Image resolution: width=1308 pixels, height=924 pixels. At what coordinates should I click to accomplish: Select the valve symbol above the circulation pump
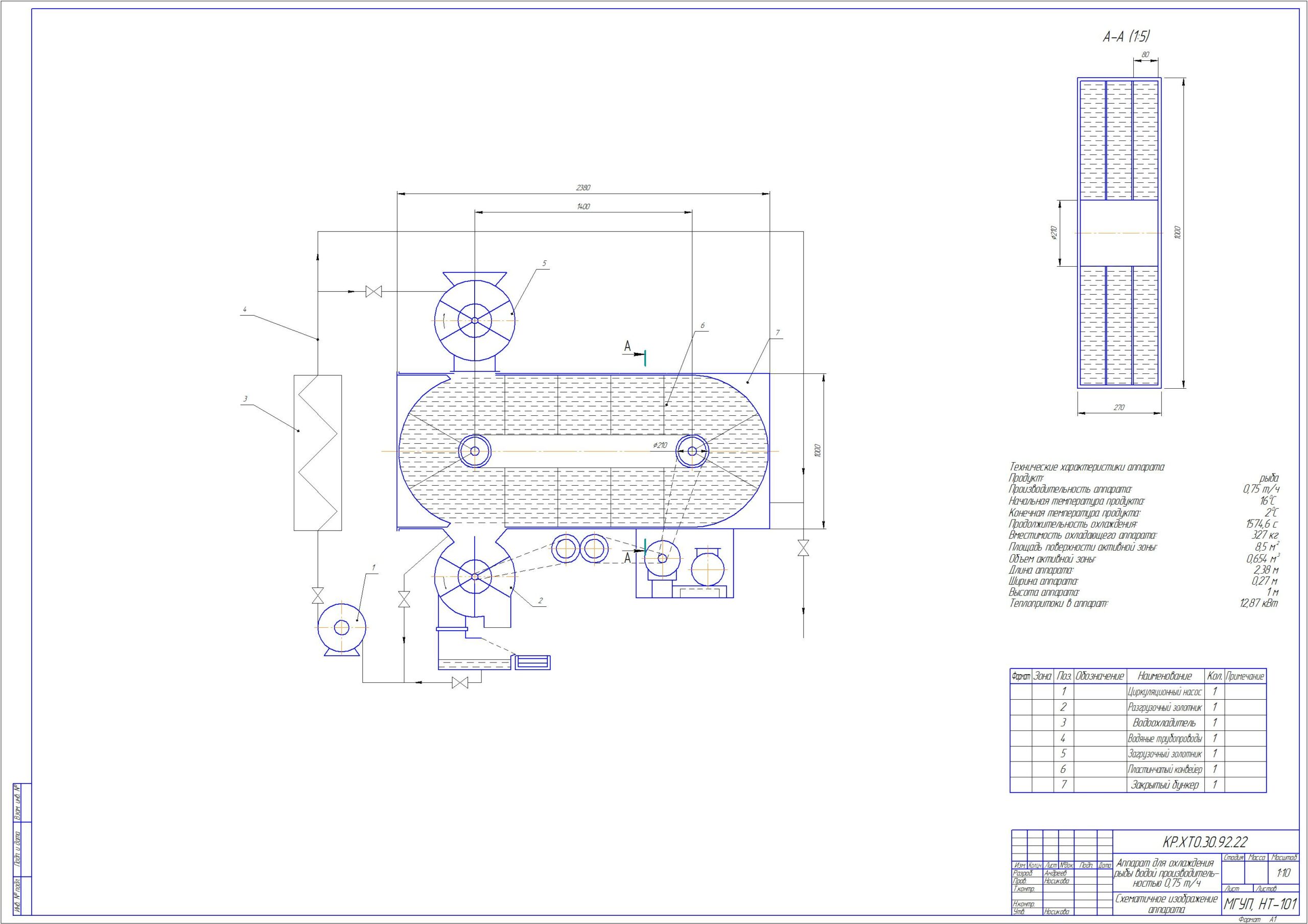318,596
